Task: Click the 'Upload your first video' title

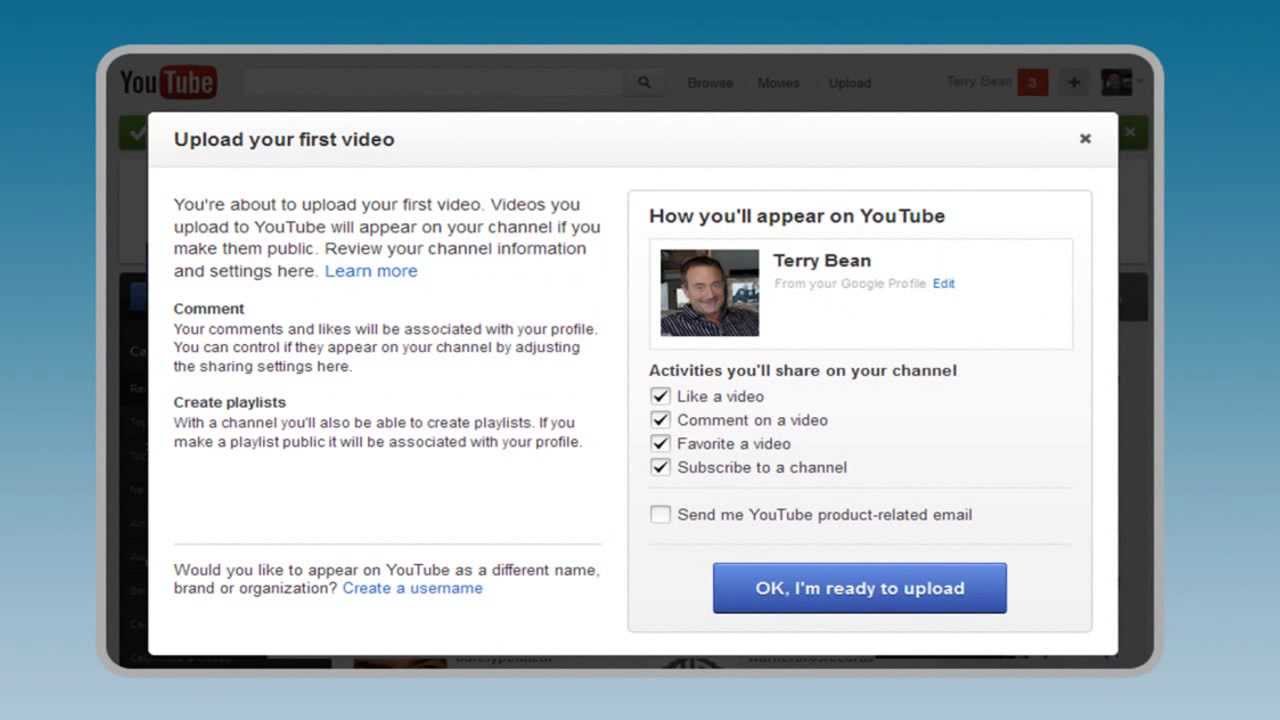Action: point(284,140)
